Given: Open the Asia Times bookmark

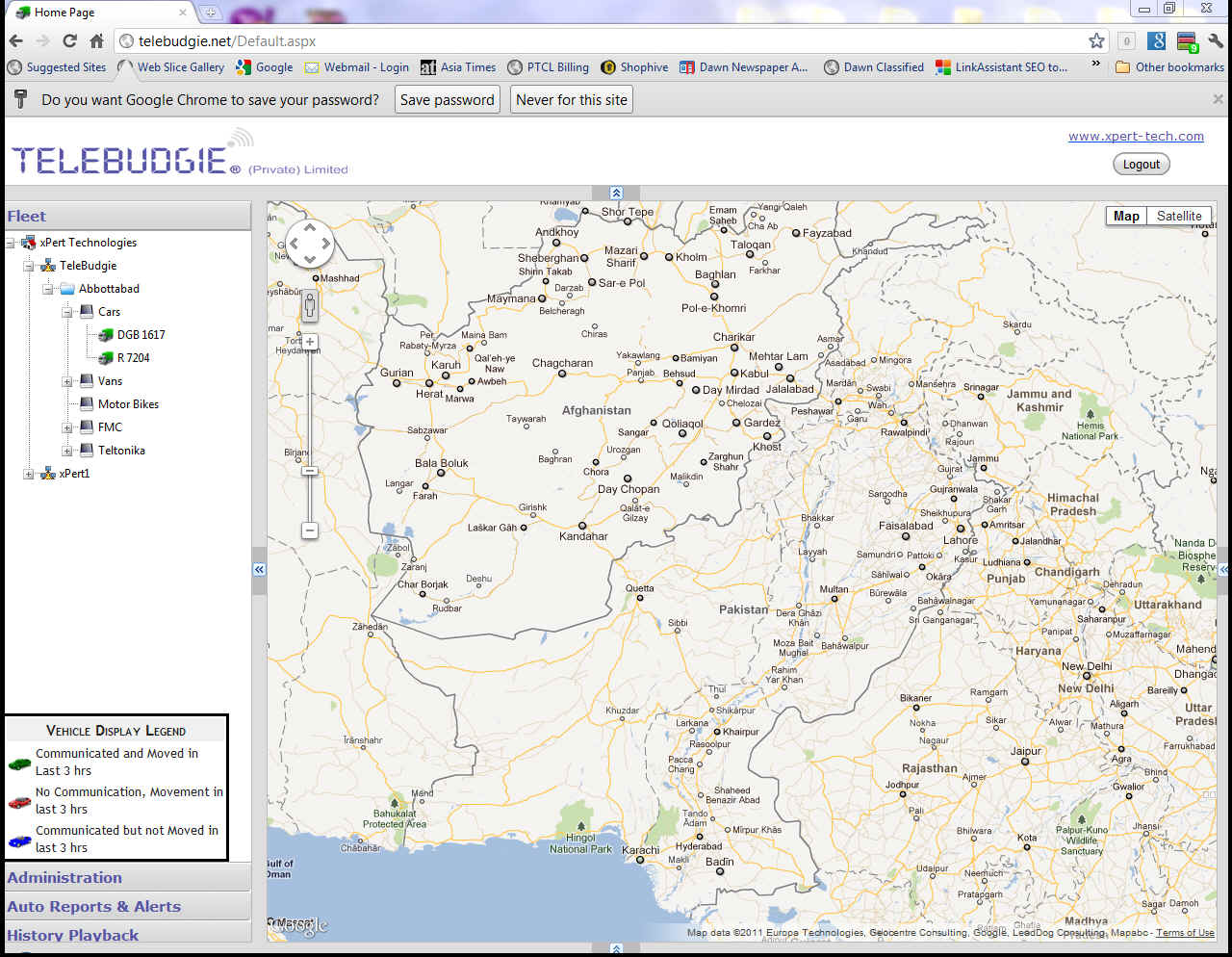Looking at the screenshot, I should [x=458, y=67].
